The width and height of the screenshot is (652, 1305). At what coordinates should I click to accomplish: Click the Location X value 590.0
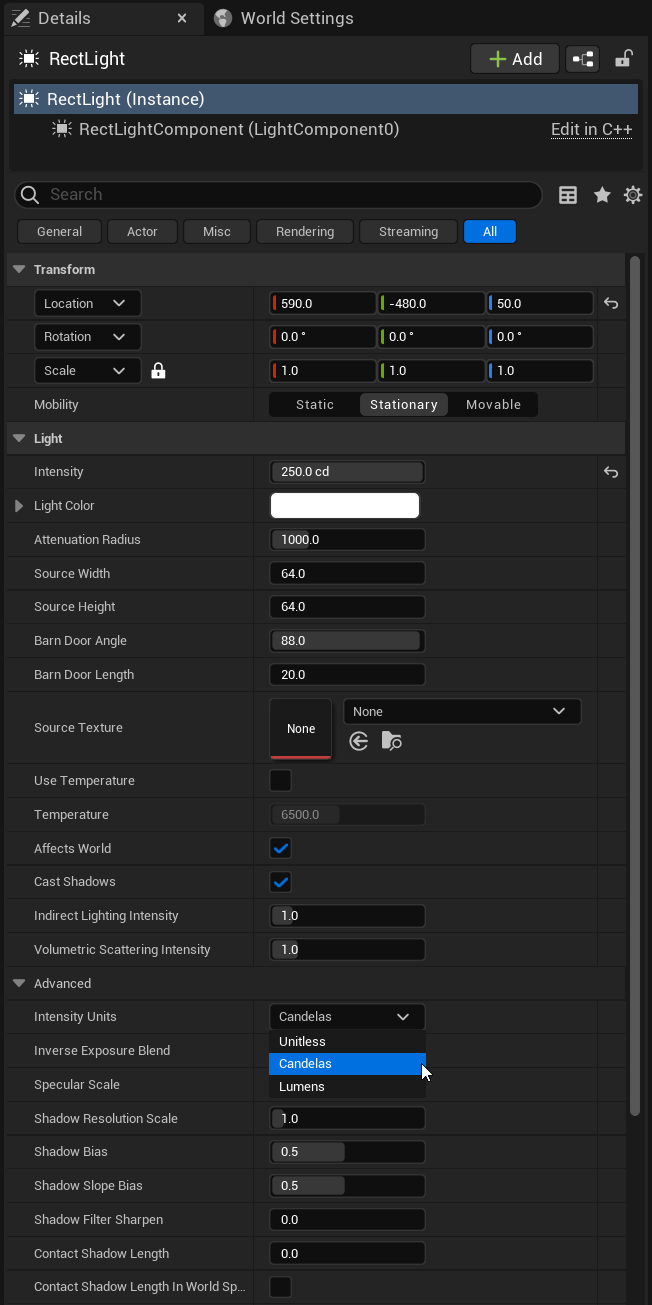(x=323, y=303)
